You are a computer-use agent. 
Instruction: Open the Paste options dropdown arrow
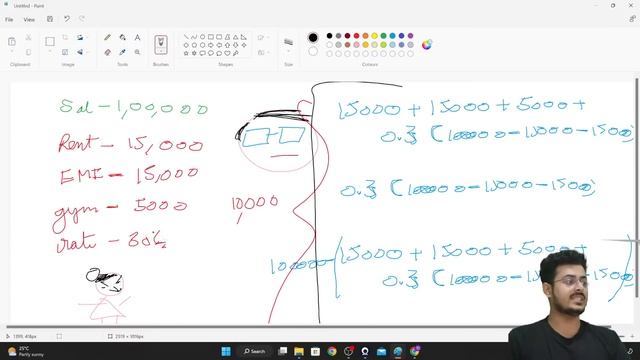12,51
